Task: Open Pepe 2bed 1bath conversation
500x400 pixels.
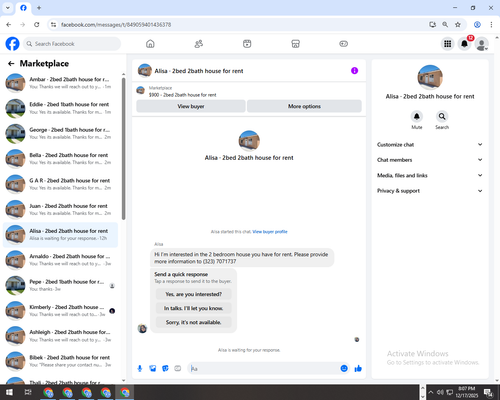Action: click(x=60, y=285)
